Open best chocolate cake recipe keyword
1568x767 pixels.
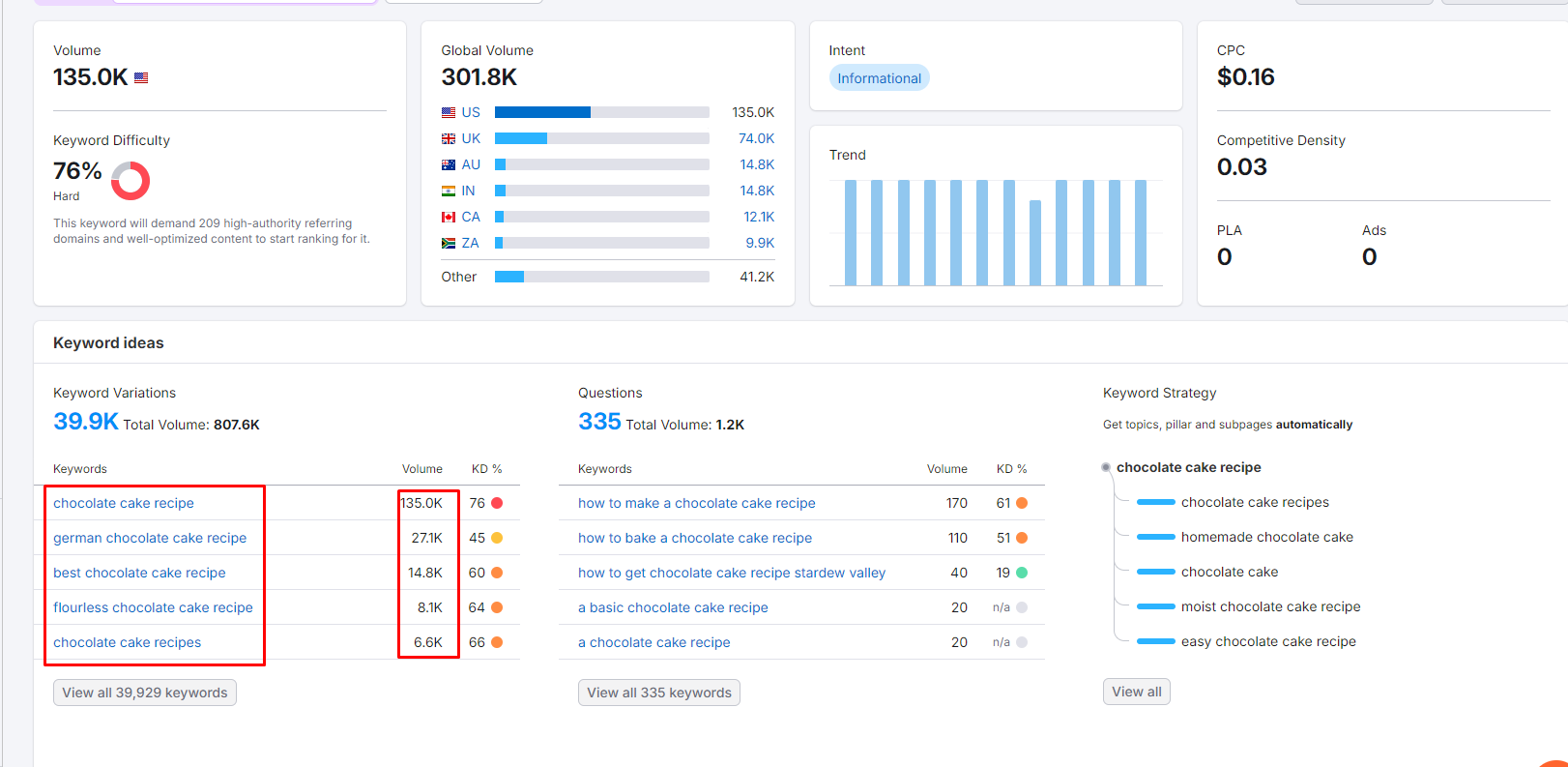(x=139, y=573)
